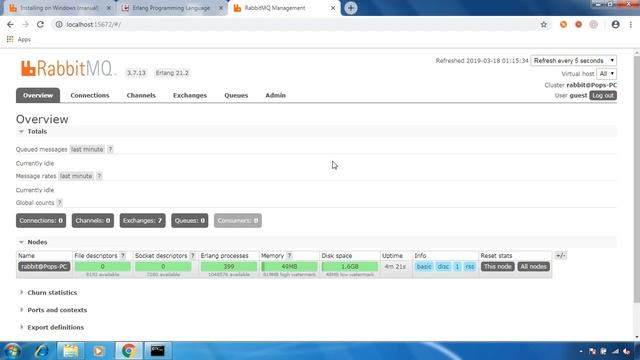Show help for Queued messages
Image resolution: width=640 pixels, height=360 pixels.
click(x=110, y=149)
